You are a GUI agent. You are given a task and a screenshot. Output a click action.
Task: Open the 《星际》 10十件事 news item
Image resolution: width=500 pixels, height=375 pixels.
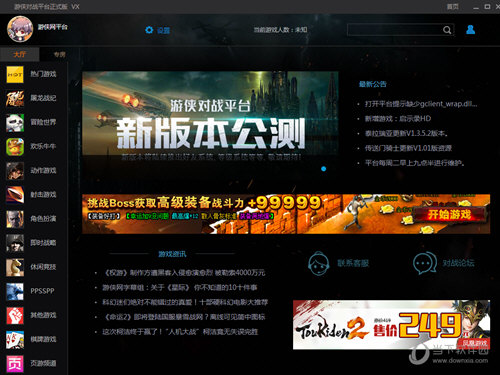coord(180,287)
